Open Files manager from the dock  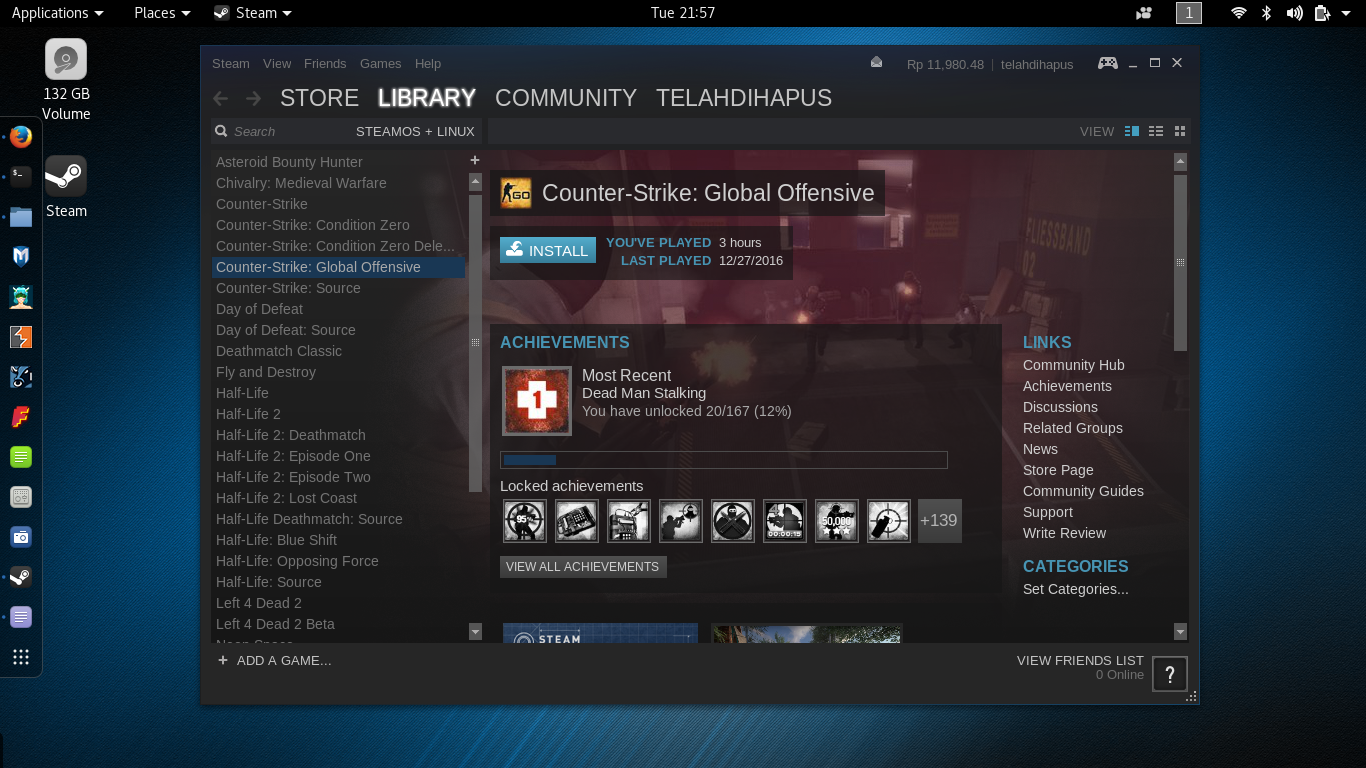[21, 217]
